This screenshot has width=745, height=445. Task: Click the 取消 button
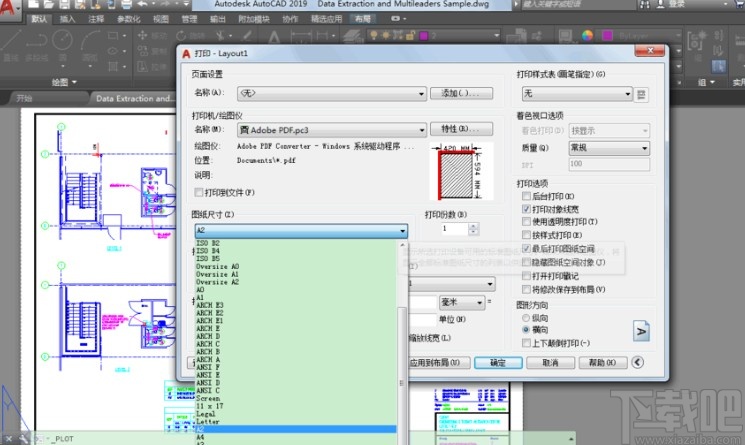[551, 363]
